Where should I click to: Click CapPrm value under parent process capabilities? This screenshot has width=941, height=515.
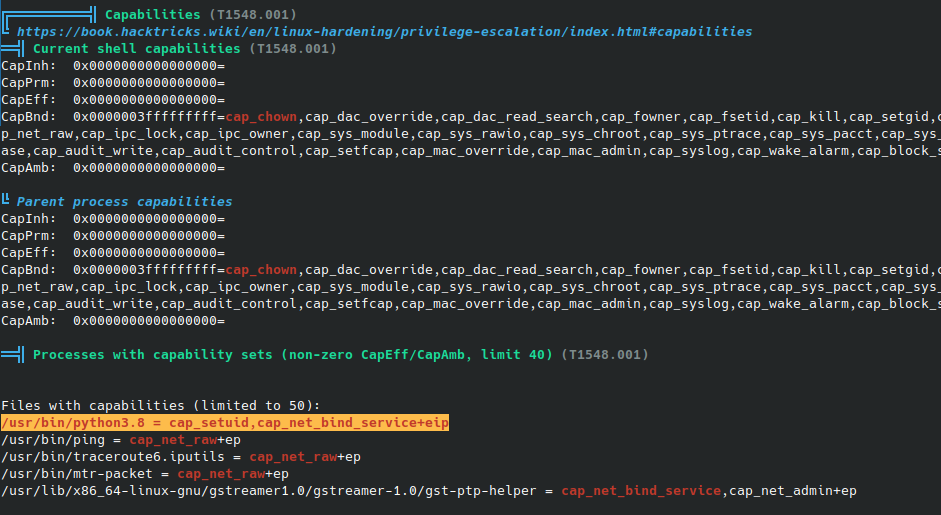(x=149, y=235)
